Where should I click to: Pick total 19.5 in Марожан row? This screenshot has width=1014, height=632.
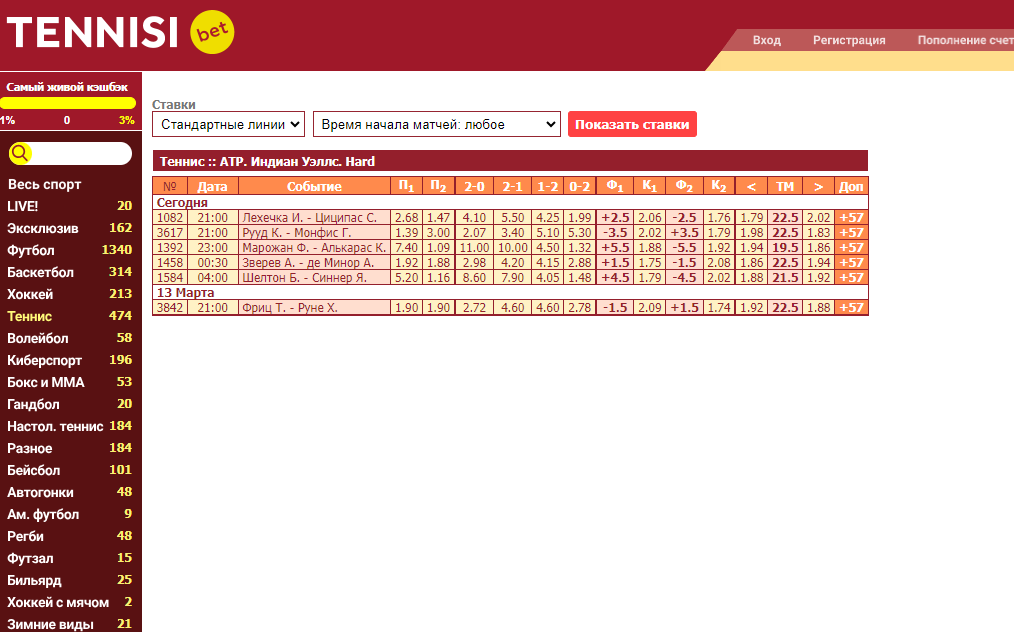(785, 247)
